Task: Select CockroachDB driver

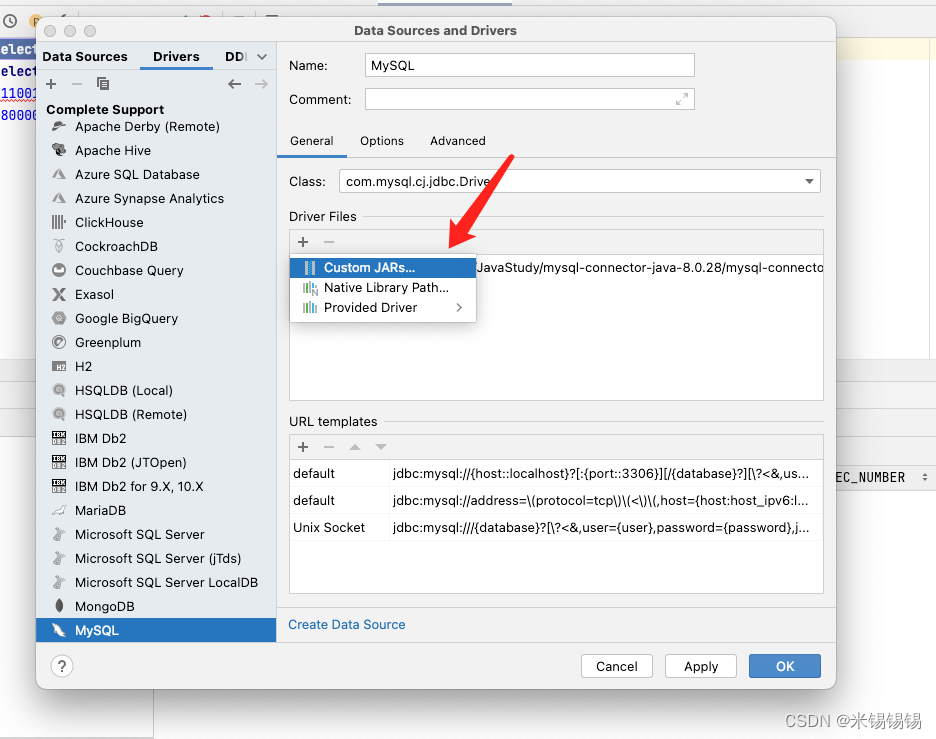Action: (156, 247)
